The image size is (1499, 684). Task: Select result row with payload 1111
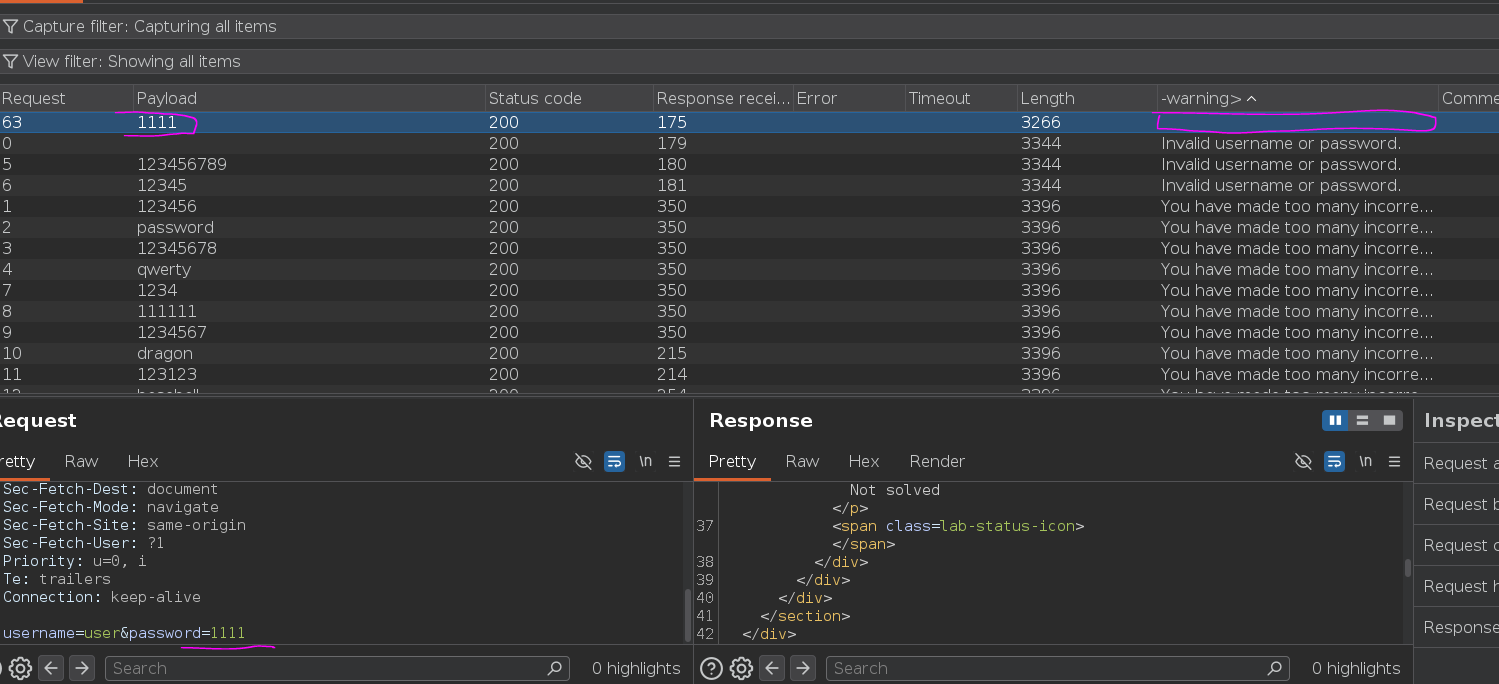coord(749,122)
